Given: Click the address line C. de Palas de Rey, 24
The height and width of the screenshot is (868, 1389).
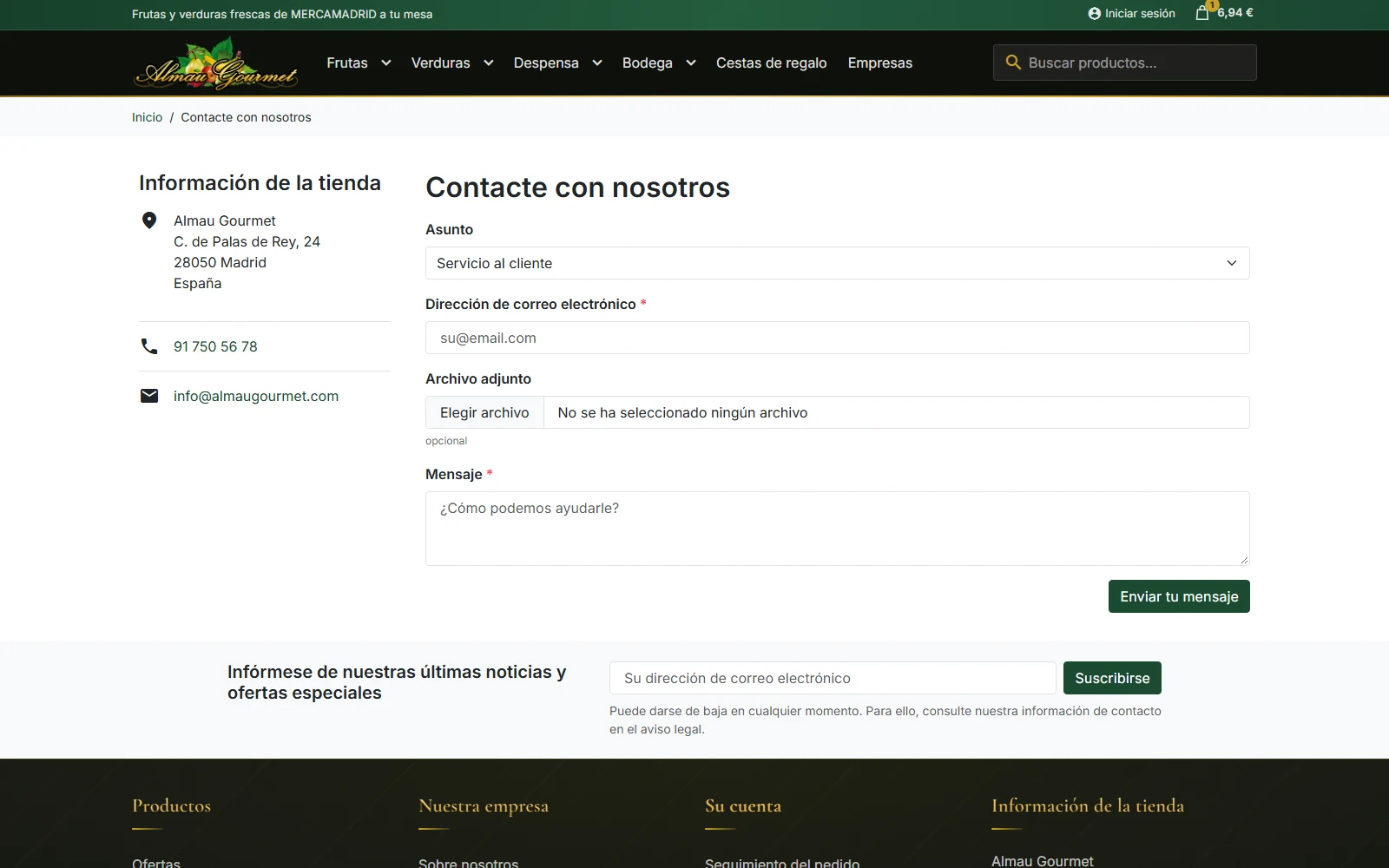Looking at the screenshot, I should click(247, 241).
